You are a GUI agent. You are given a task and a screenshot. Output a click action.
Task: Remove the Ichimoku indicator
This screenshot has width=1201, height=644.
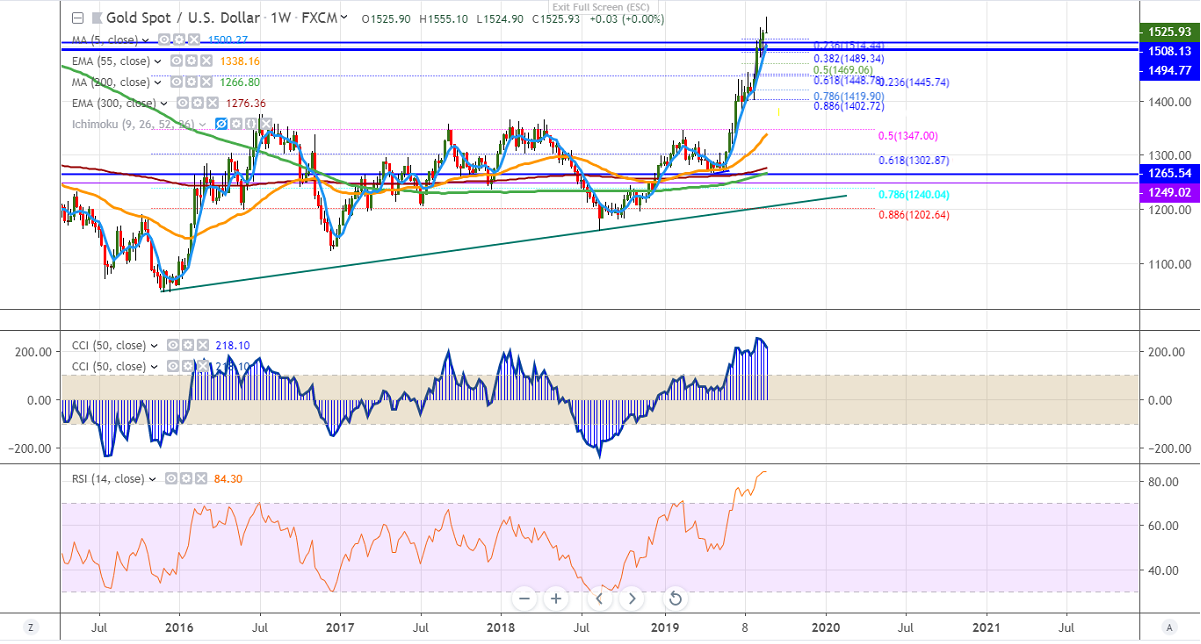pos(266,124)
